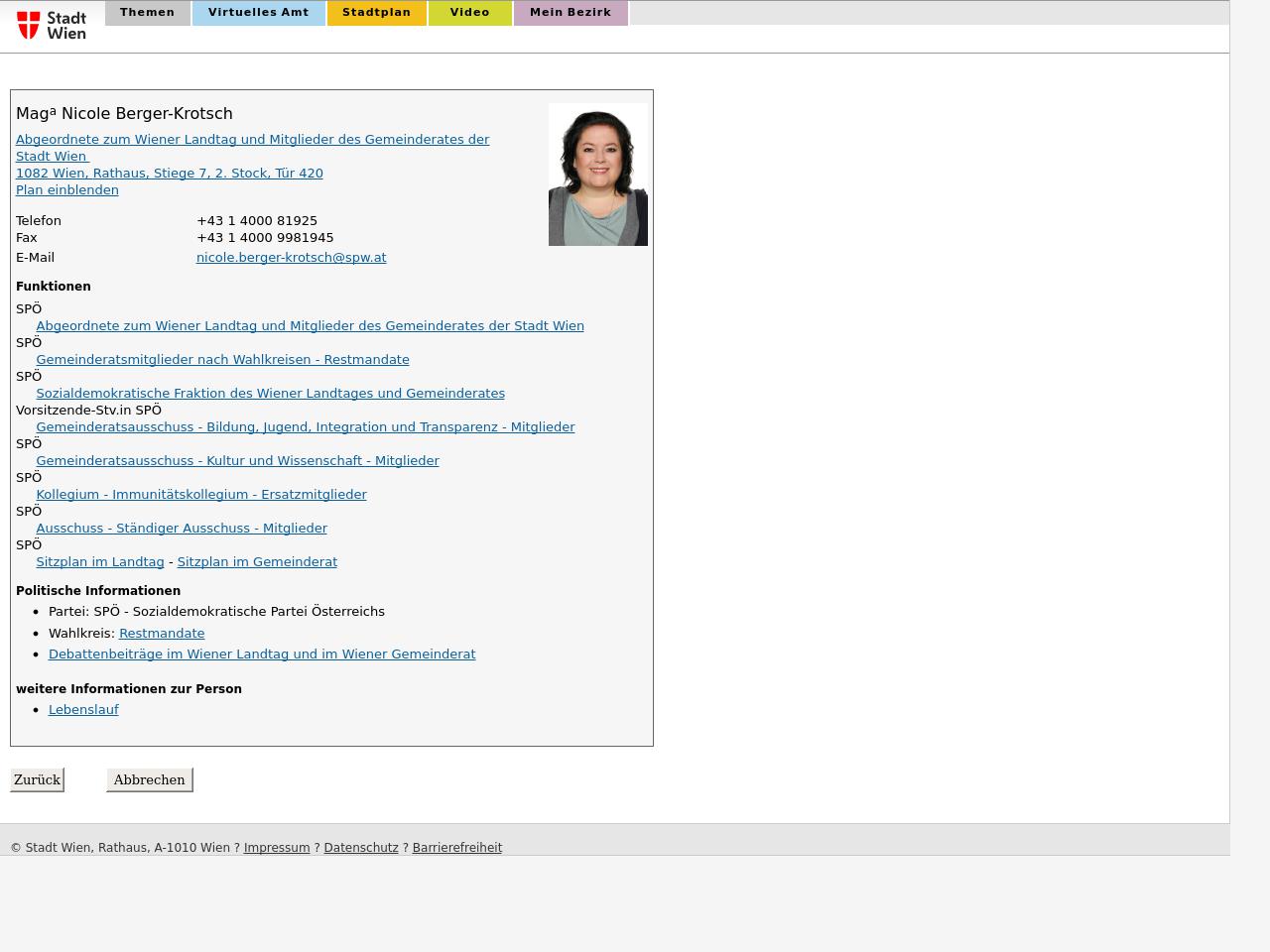Click the Stadt Wien logo
Image resolution: width=1270 pixels, height=952 pixels.
[x=52, y=25]
